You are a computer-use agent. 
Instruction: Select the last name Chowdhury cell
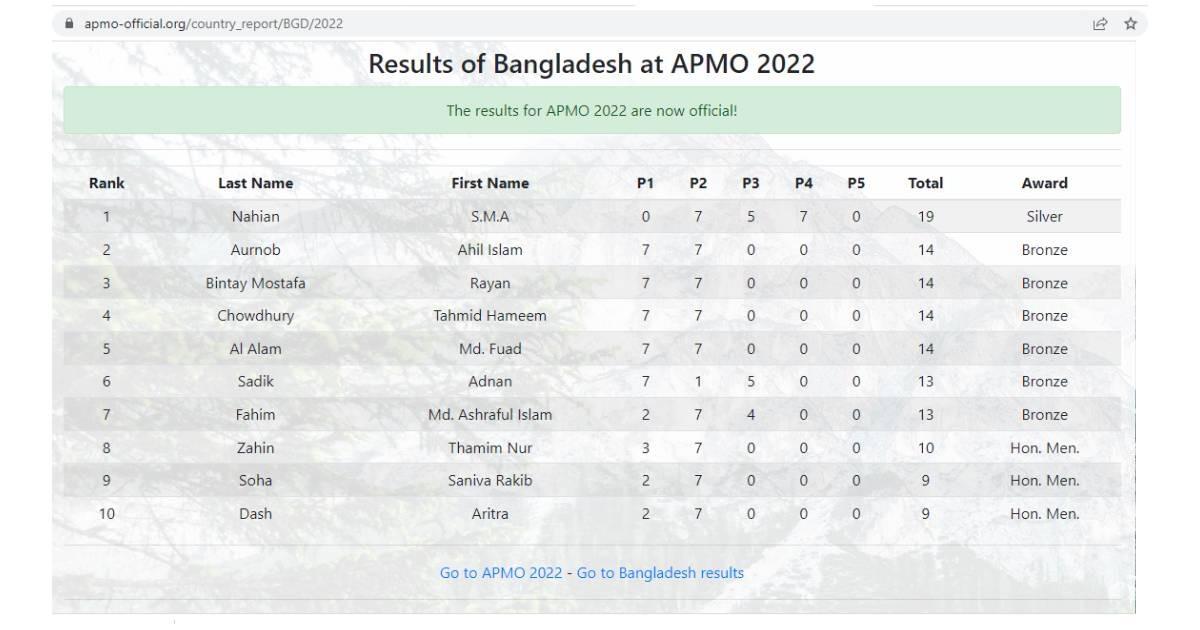[256, 316]
